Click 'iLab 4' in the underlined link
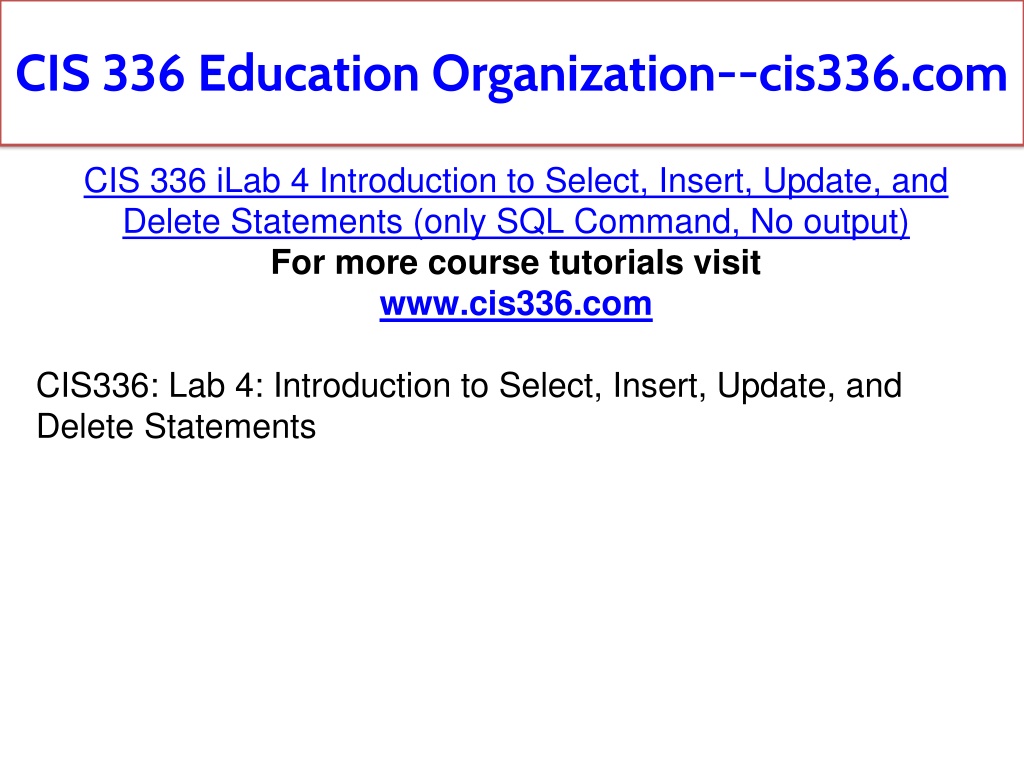The image size is (1024, 768). (x=262, y=181)
